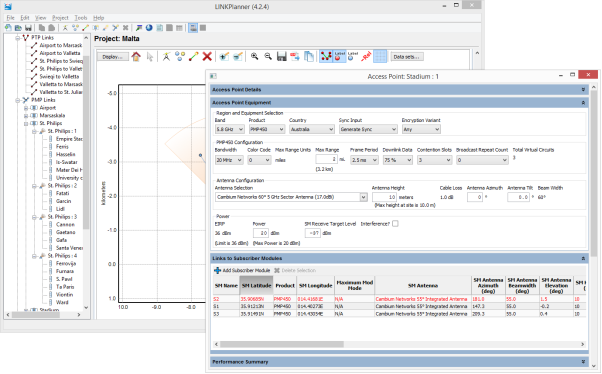Click the New Network Site icon in main toolbar
Image resolution: width=602 pixels, height=374 pixels.
point(65,28)
